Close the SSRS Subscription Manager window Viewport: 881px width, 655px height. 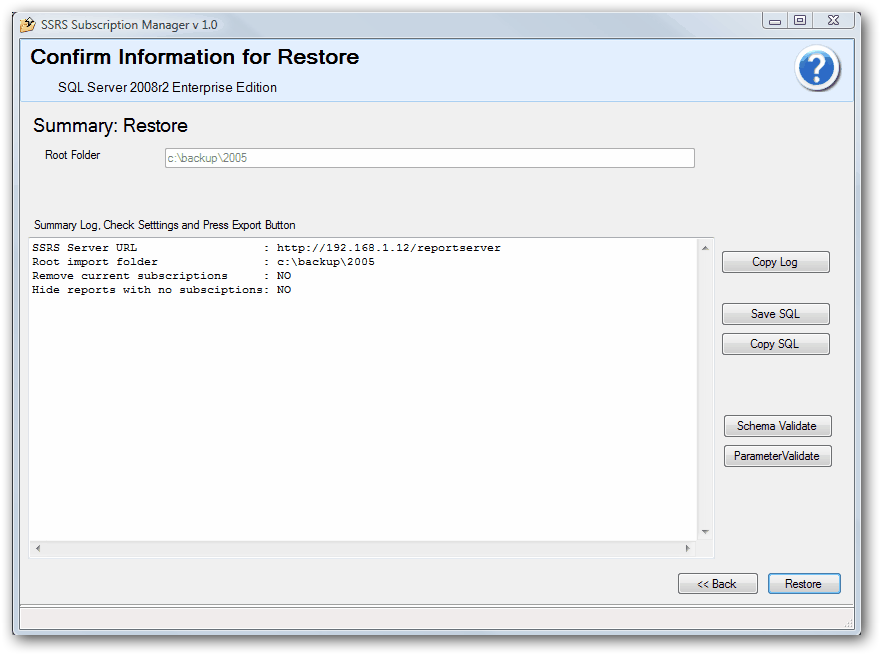(x=833, y=21)
